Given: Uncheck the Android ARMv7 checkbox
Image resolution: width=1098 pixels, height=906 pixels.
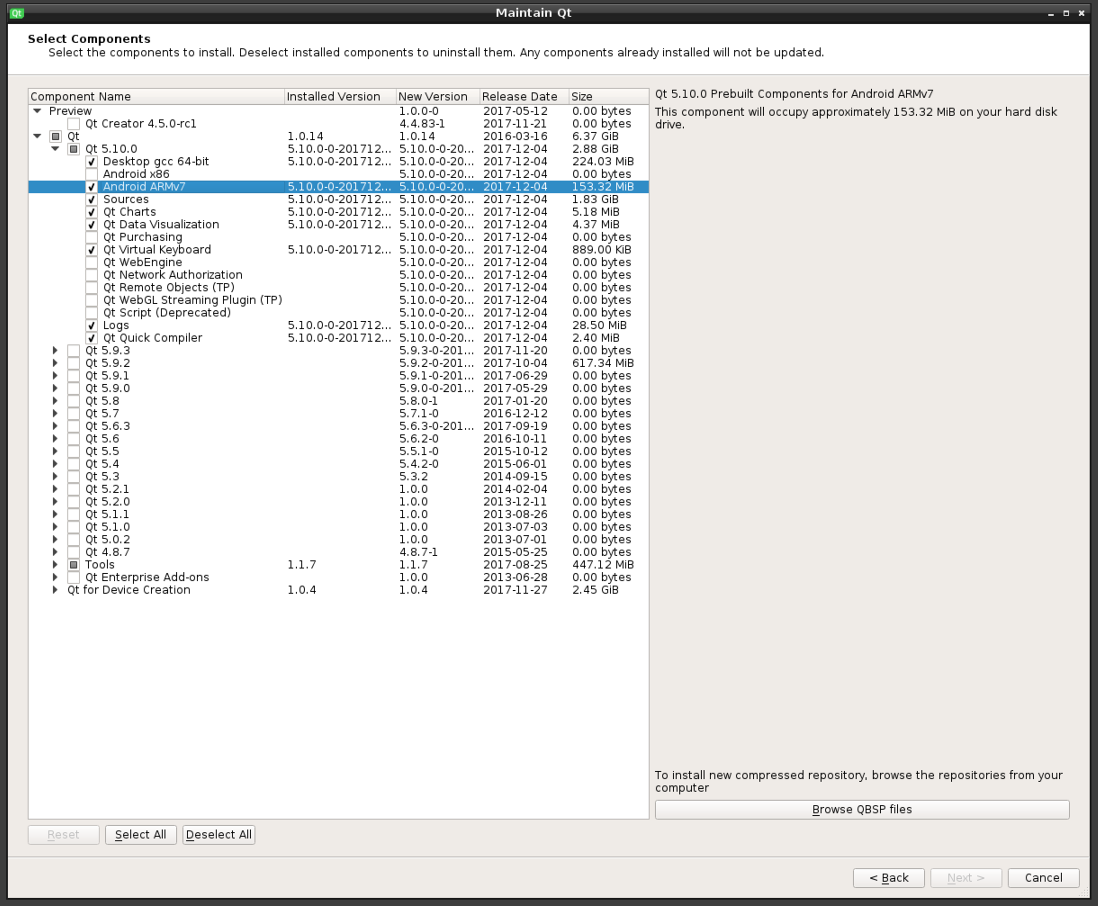Looking at the screenshot, I should click(91, 187).
